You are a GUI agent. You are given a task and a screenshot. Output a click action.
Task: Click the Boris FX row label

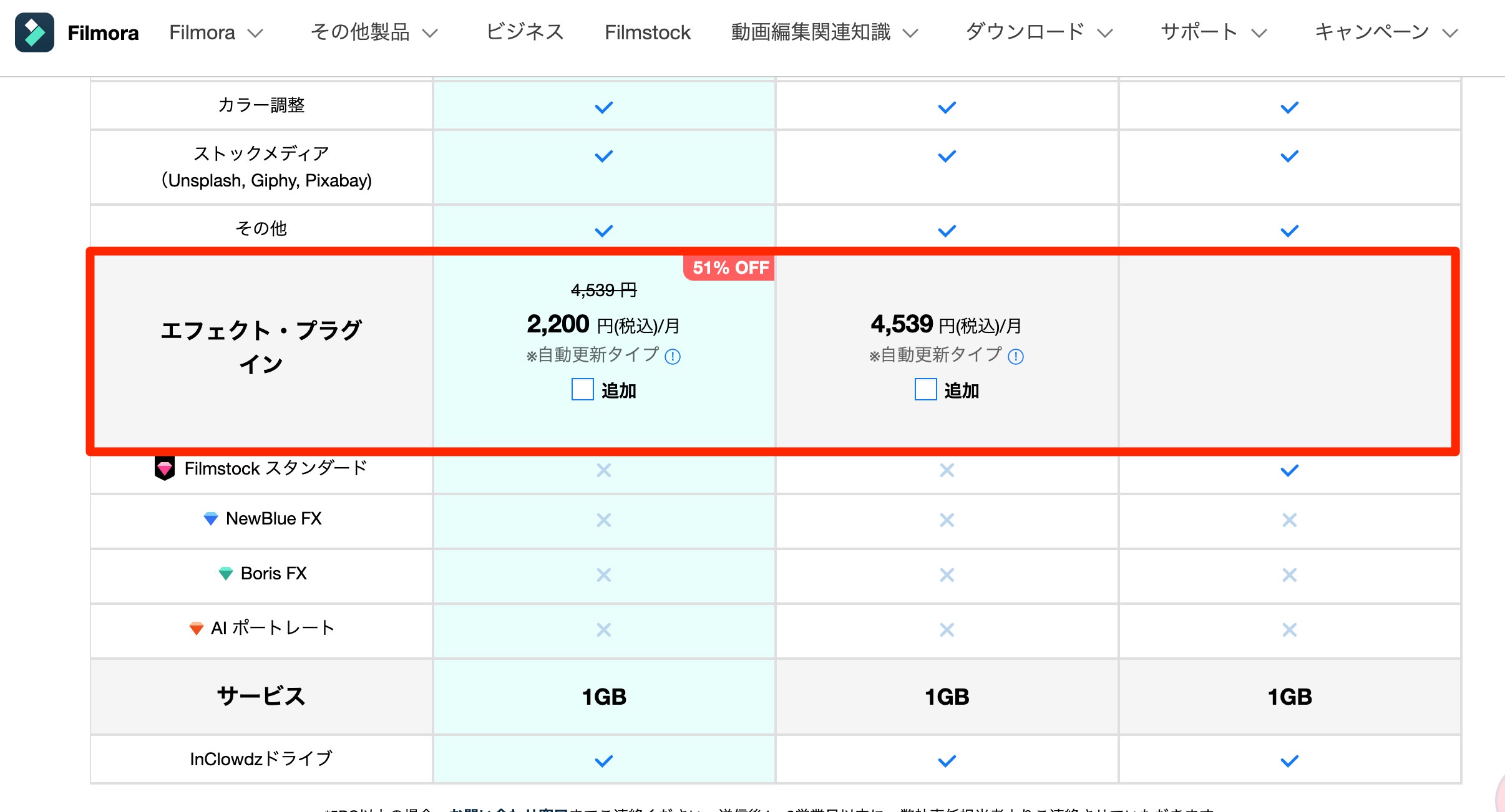tap(274, 573)
